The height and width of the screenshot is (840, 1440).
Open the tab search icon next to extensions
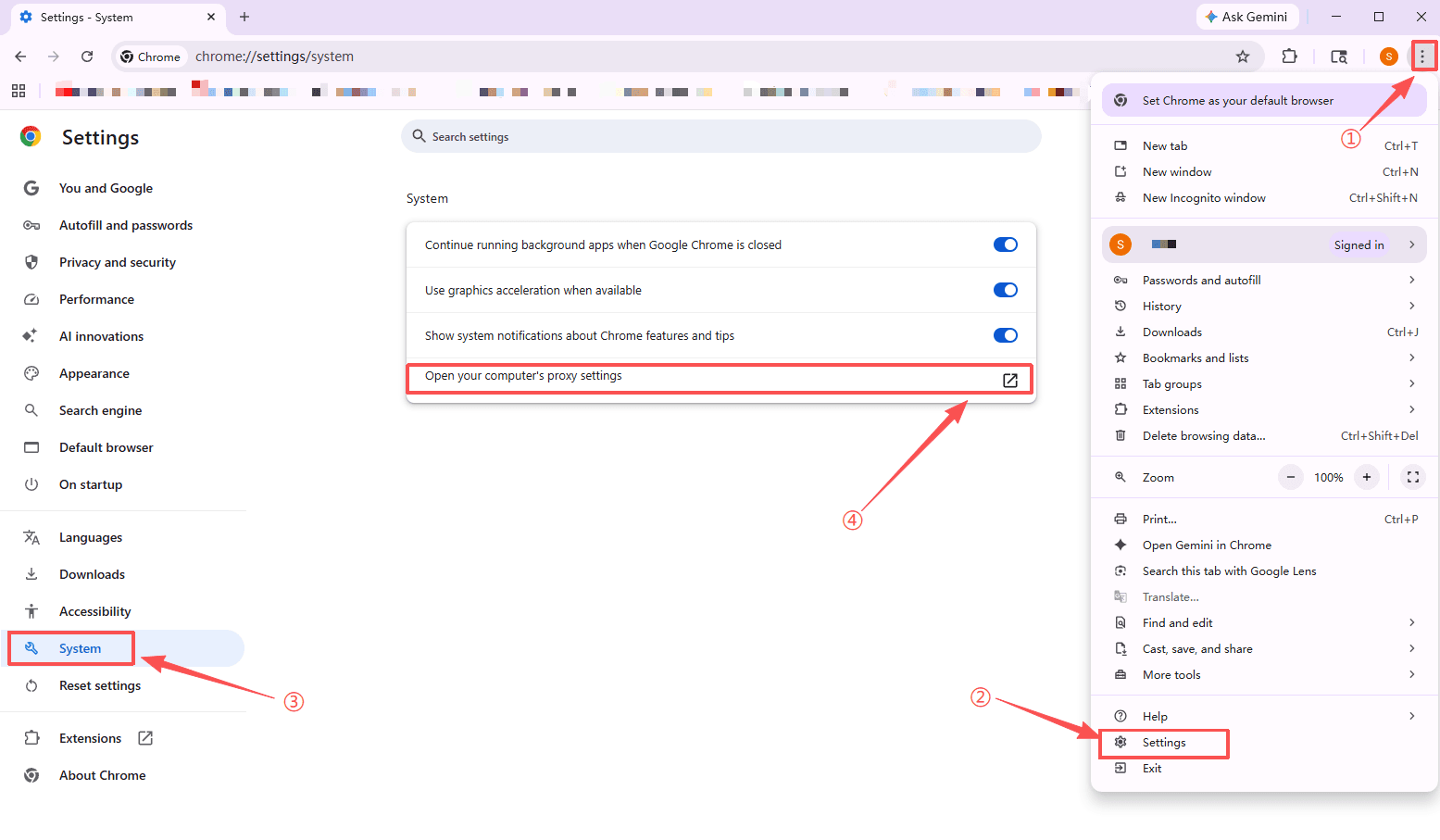tap(1339, 56)
